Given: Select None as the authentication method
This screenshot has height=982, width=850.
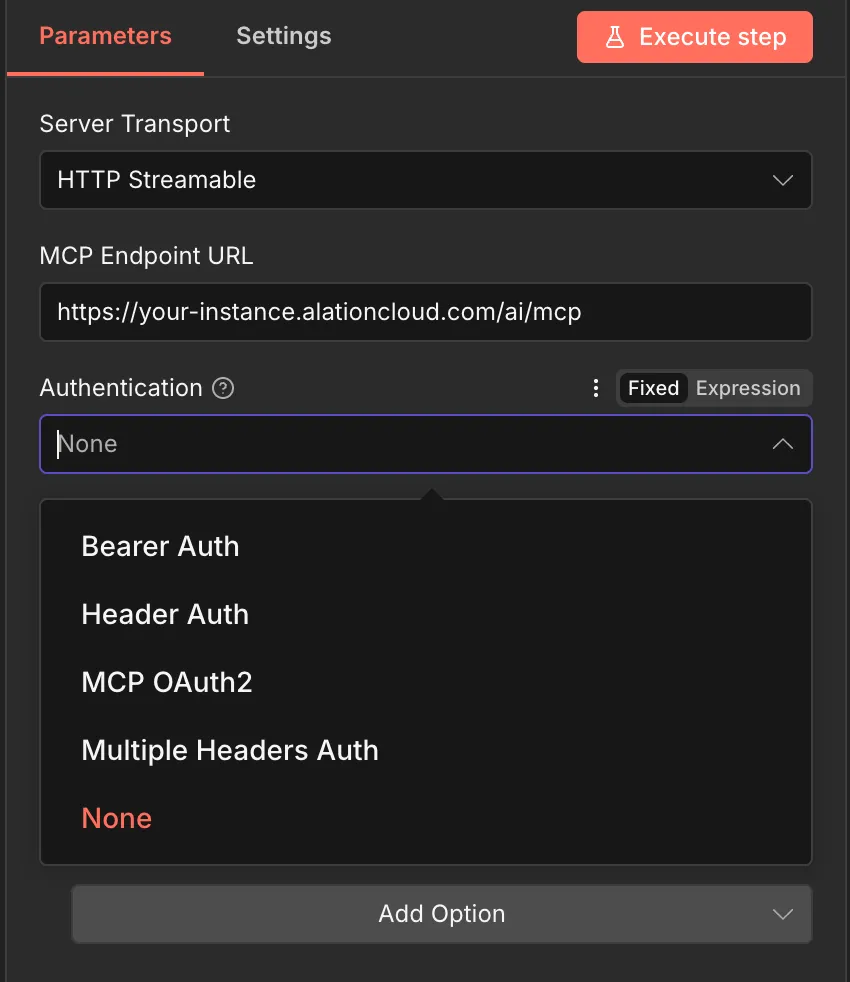Looking at the screenshot, I should click(x=116, y=818).
